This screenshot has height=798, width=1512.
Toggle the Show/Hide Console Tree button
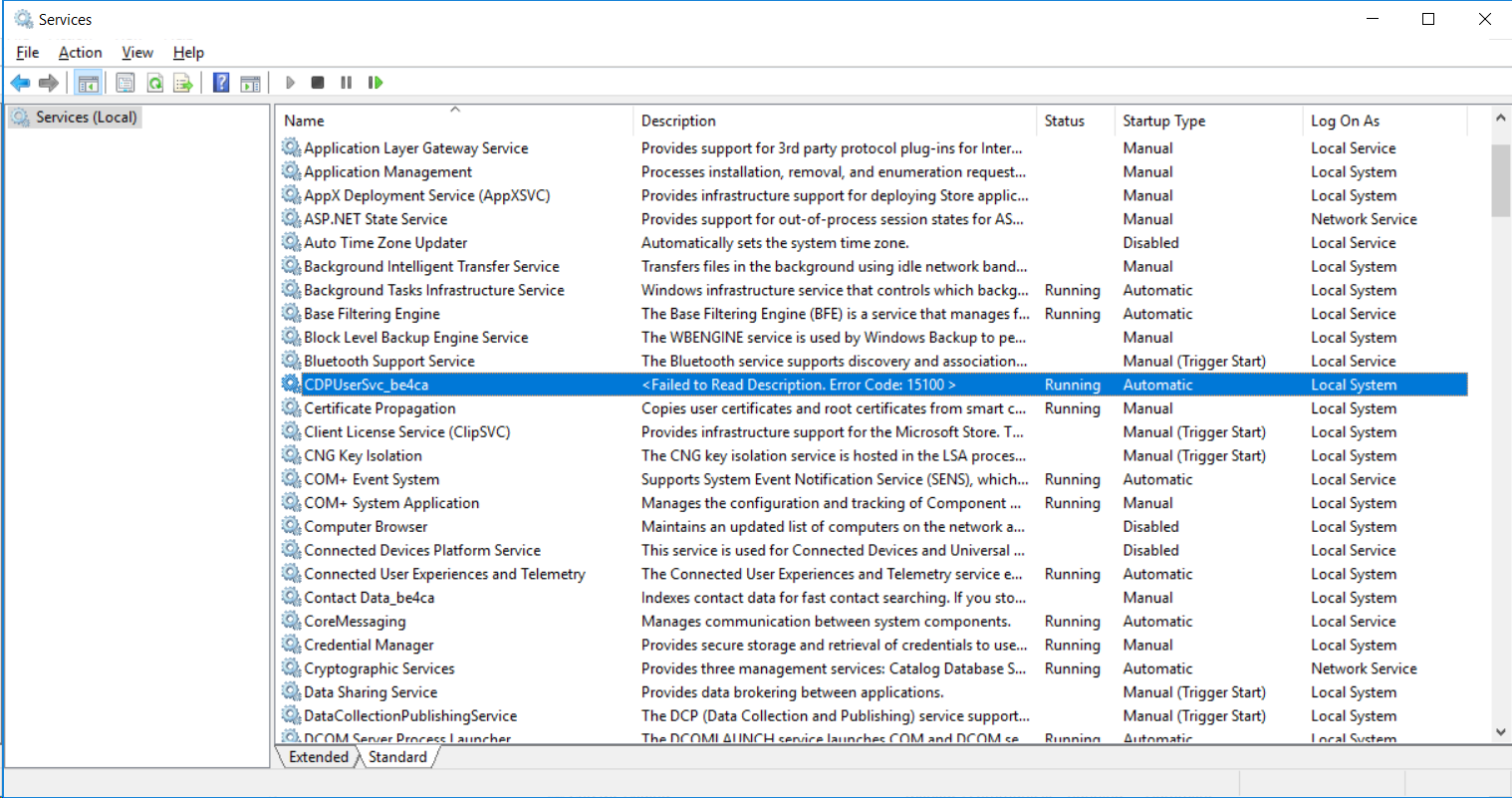[88, 83]
